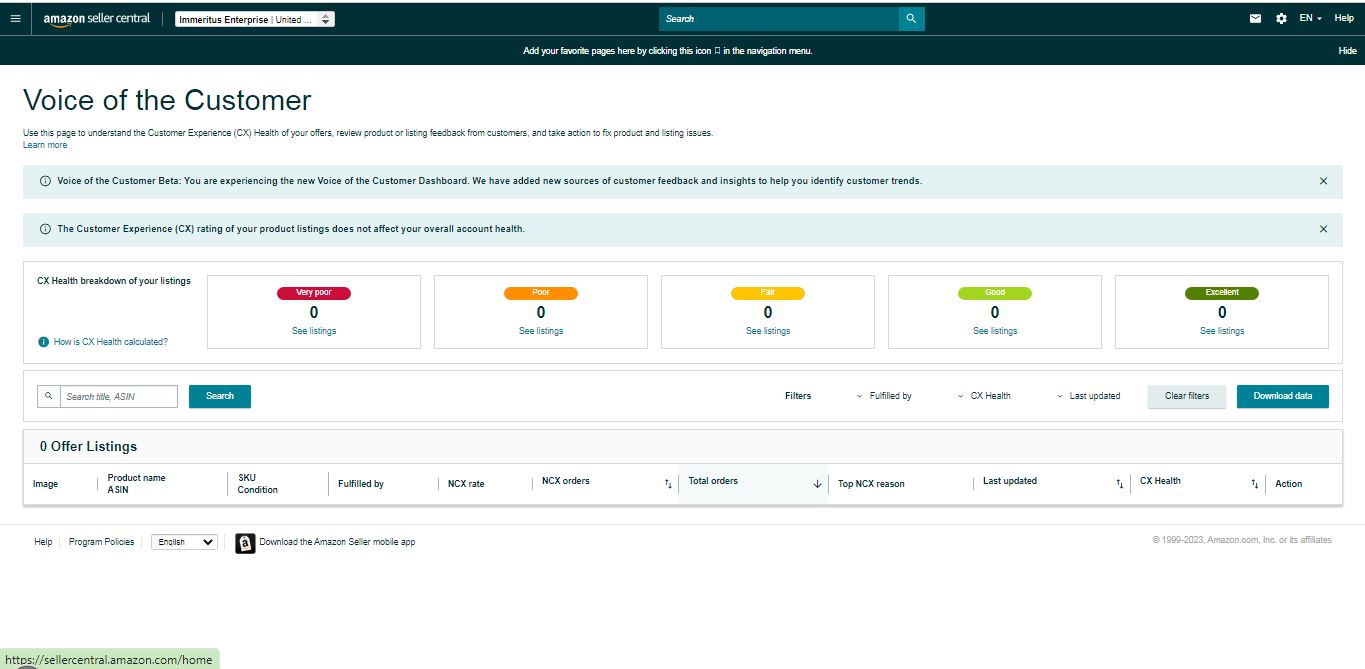This screenshot has width=1365, height=669.
Task: See listings under Fair
Action: [768, 331]
